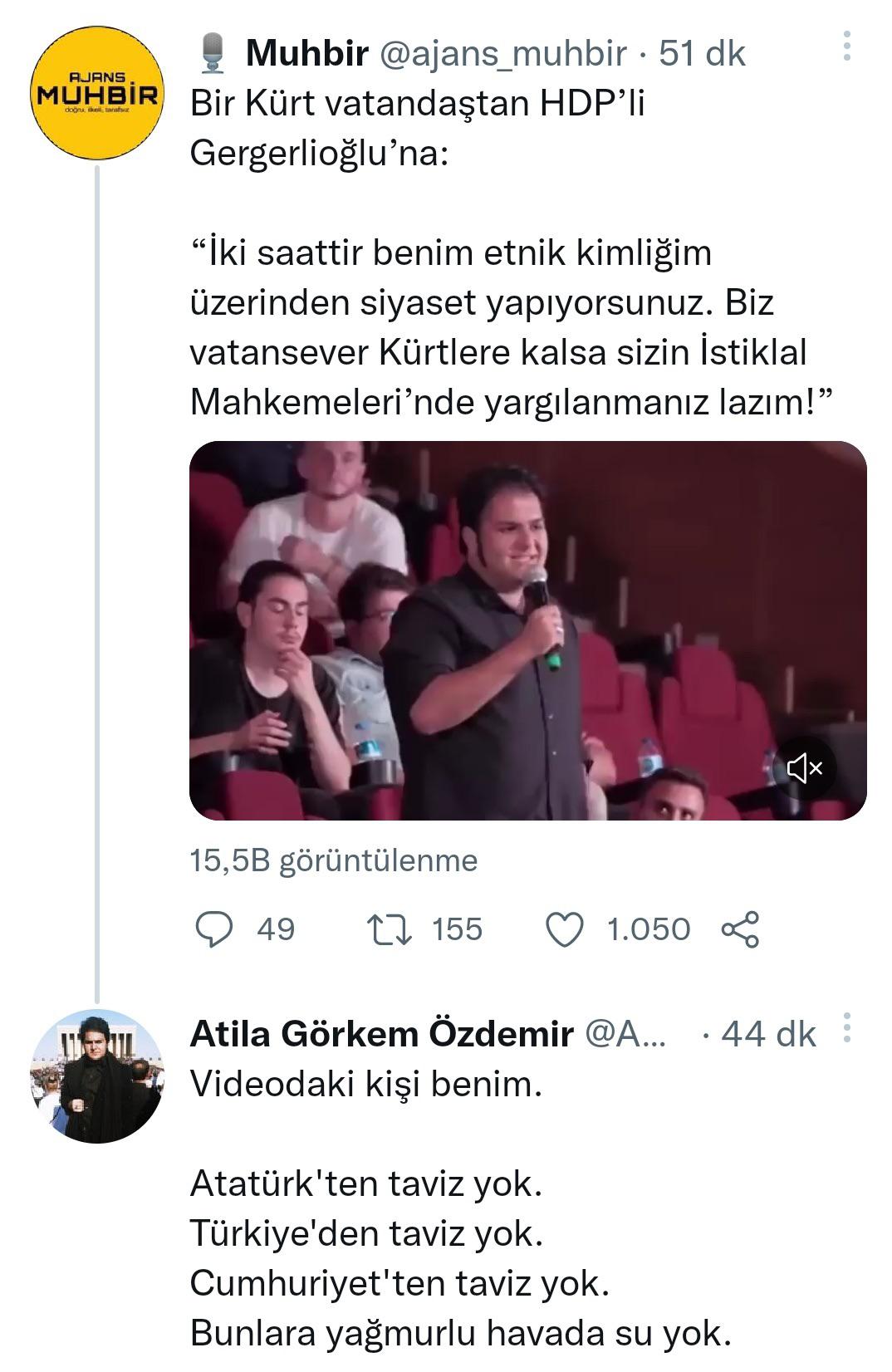Tap the retweet arrows icon
Screen dimensions: 892x1372
pyautogui.click(x=389, y=929)
